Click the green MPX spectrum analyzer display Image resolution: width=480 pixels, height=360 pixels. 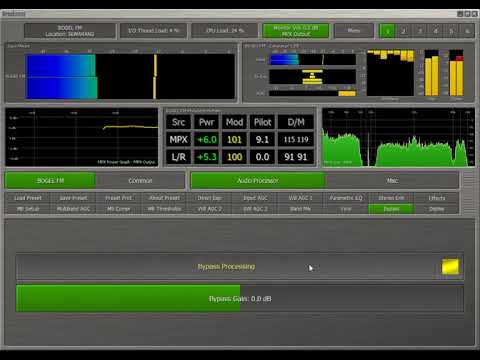[398, 137]
